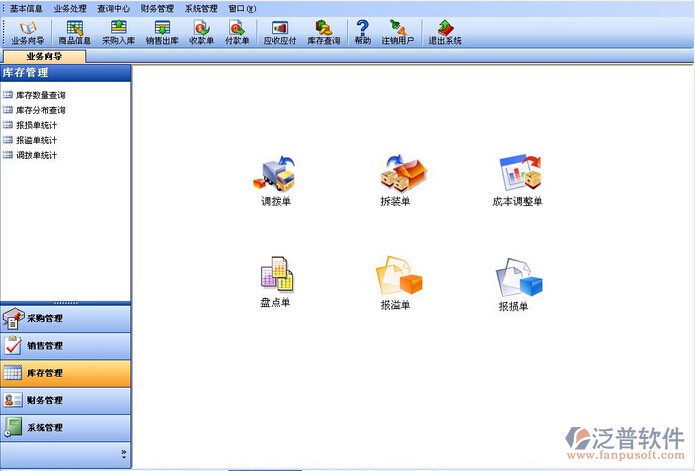
Task: Click the 退出系统 toolbar icon
Action: coord(445,33)
